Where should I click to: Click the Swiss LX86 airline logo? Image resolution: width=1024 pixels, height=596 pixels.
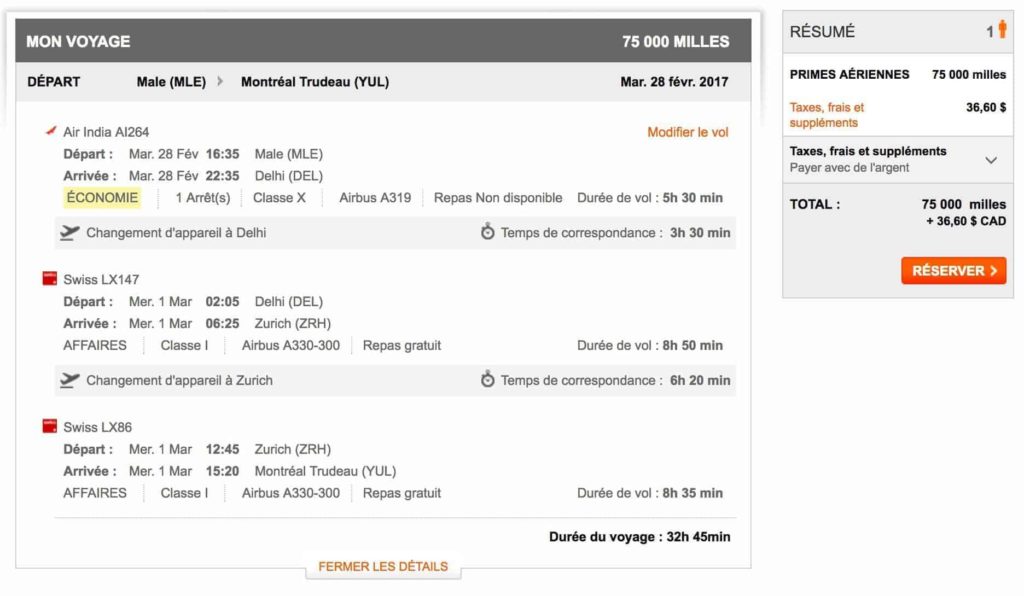[x=50, y=427]
